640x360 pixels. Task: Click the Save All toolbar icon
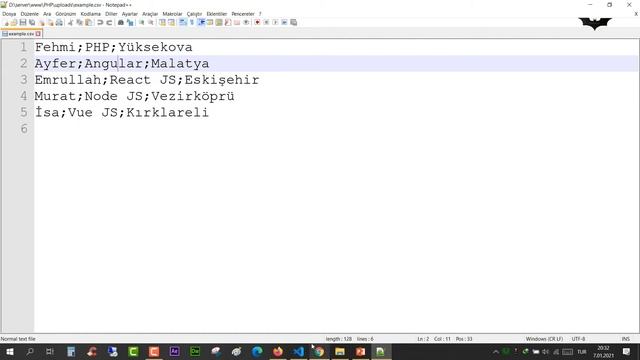[x=32, y=22]
